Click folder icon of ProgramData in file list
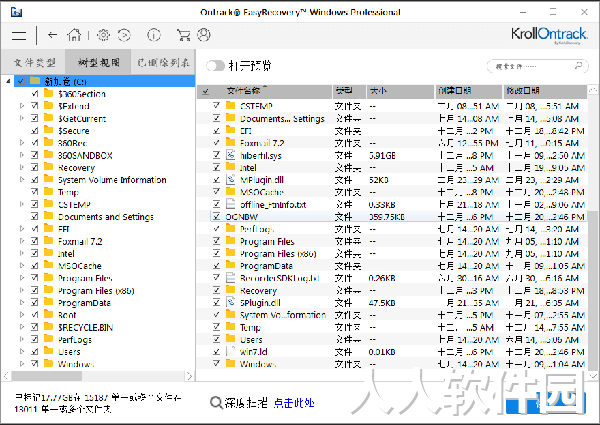 click(x=230, y=265)
